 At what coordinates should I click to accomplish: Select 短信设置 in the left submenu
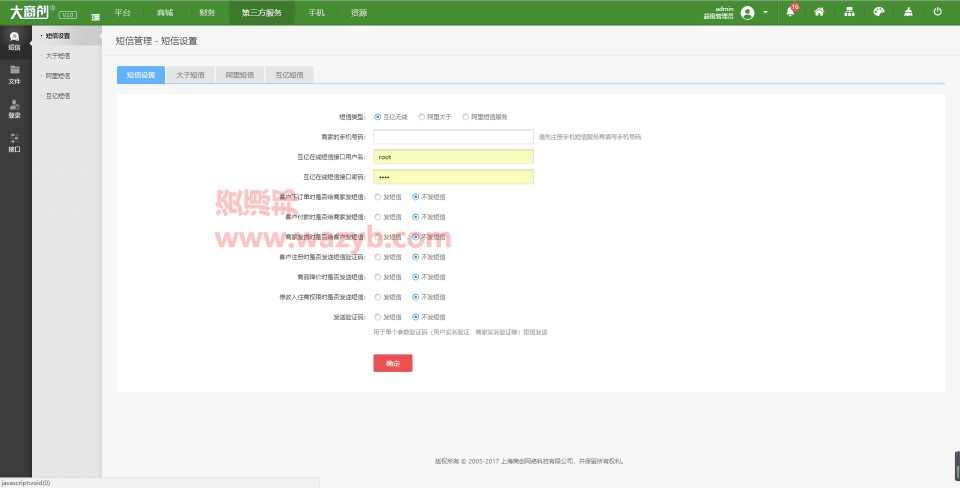point(58,36)
